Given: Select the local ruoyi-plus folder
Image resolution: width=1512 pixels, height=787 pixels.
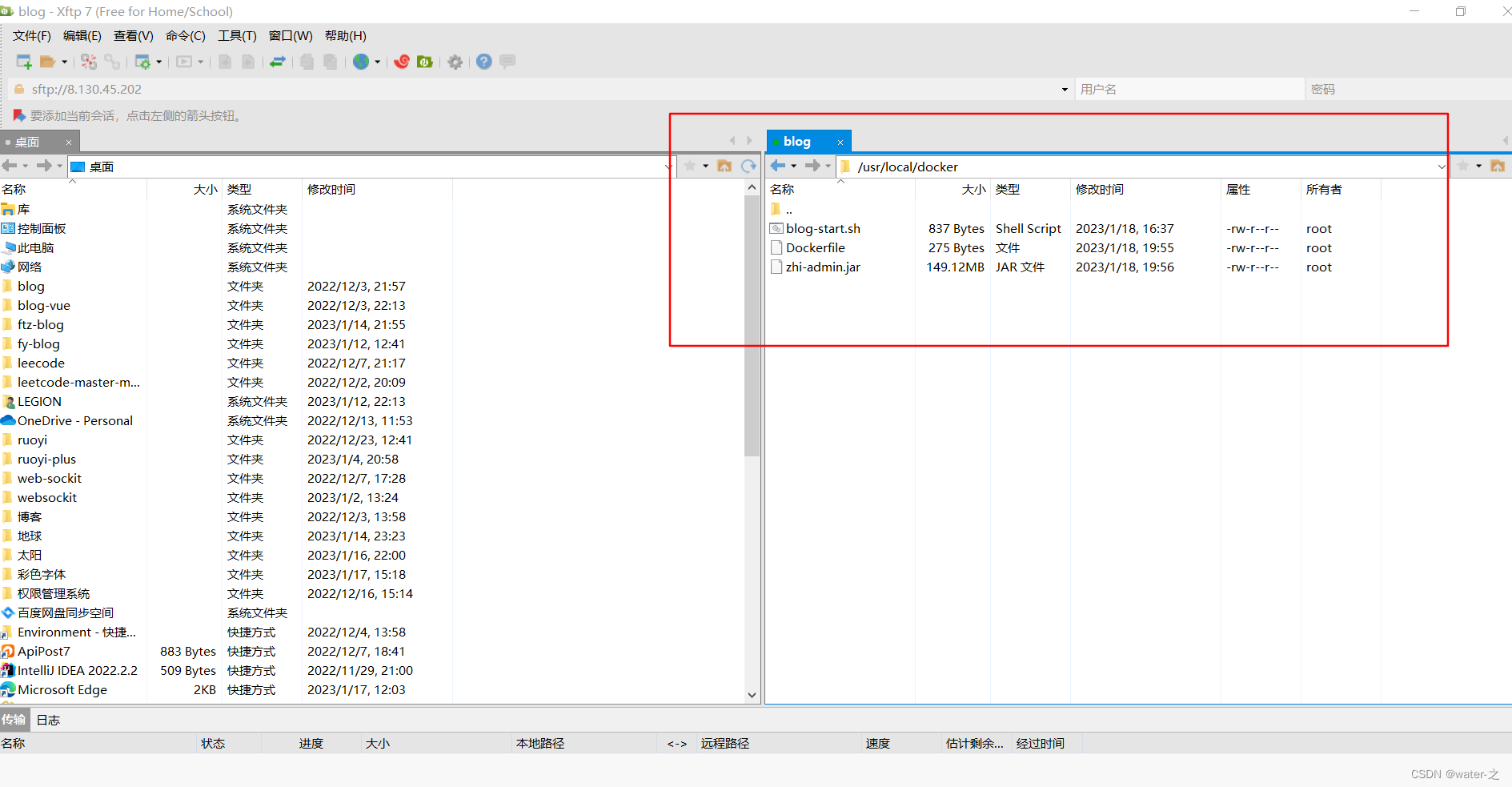Looking at the screenshot, I should (46, 460).
